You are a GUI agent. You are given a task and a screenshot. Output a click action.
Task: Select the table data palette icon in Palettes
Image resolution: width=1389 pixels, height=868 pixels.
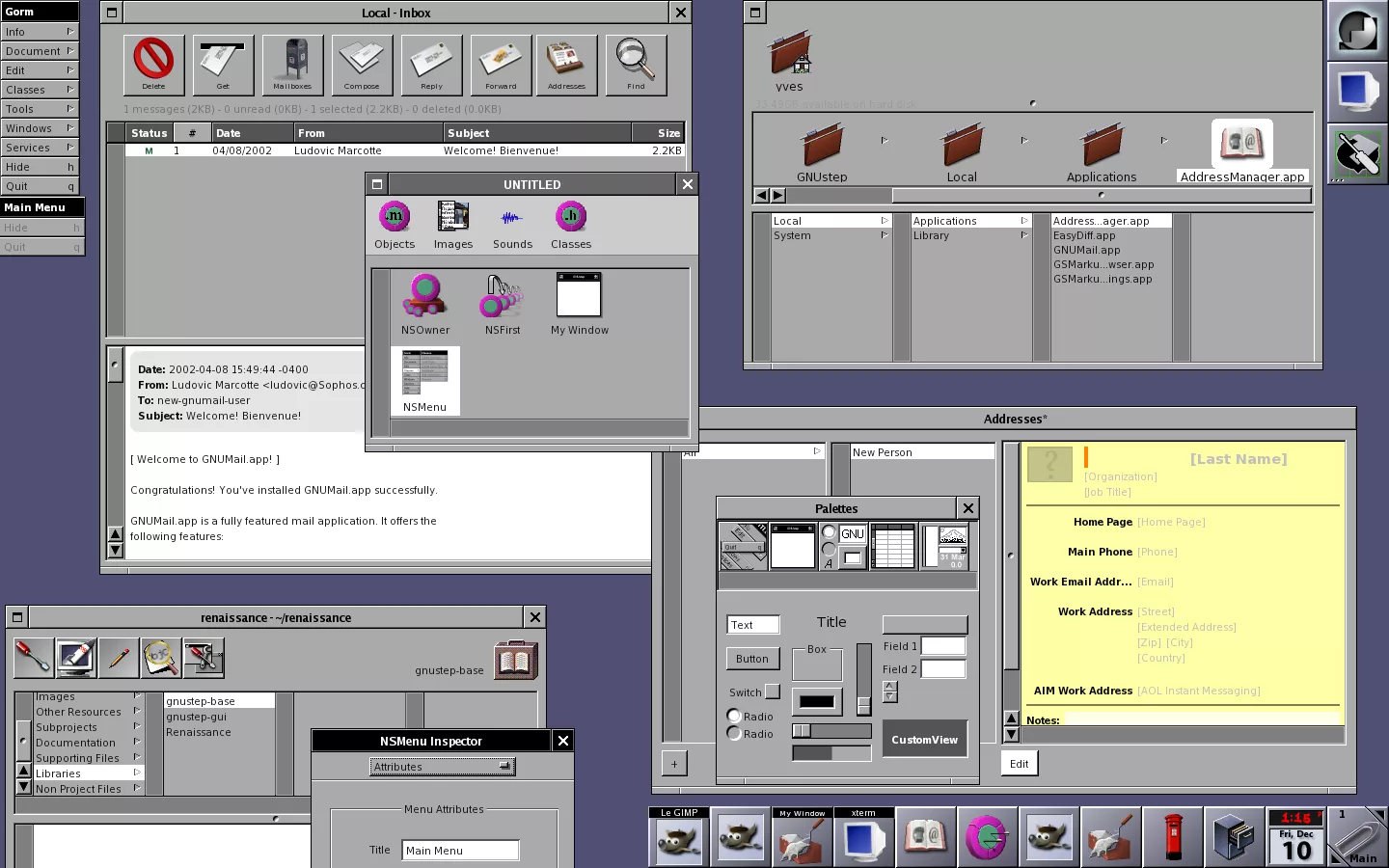tap(892, 547)
